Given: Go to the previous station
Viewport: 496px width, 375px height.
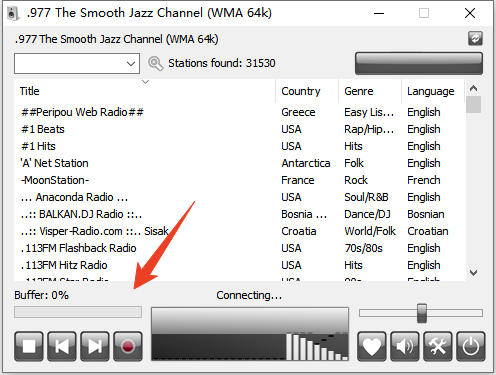Looking at the screenshot, I should tap(62, 346).
